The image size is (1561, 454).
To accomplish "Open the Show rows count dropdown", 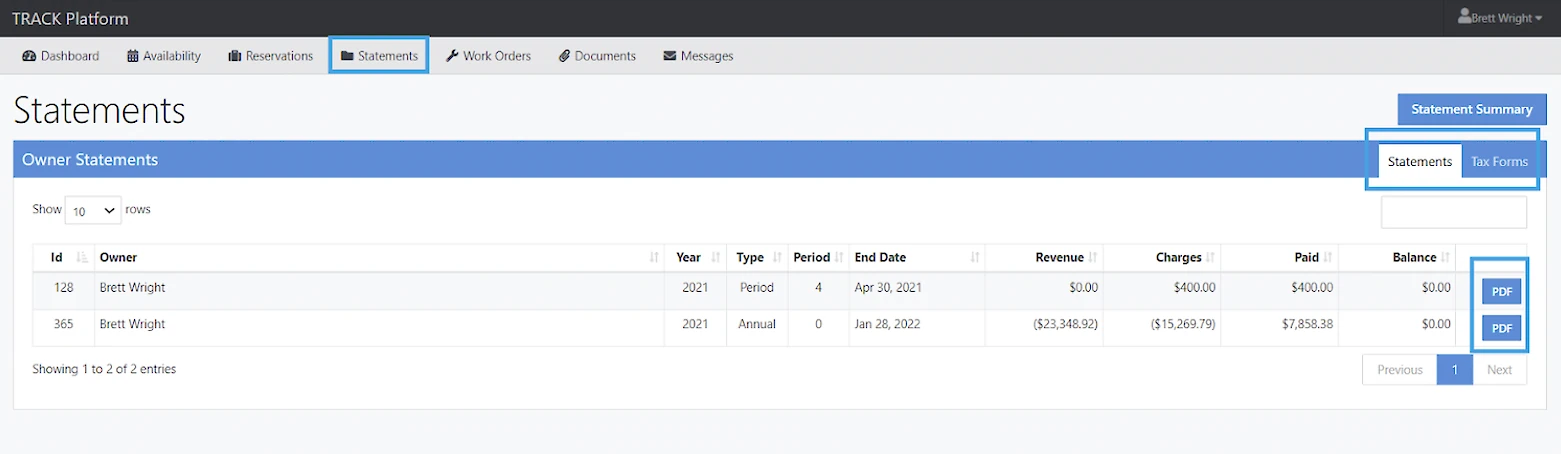I will tap(93, 211).
